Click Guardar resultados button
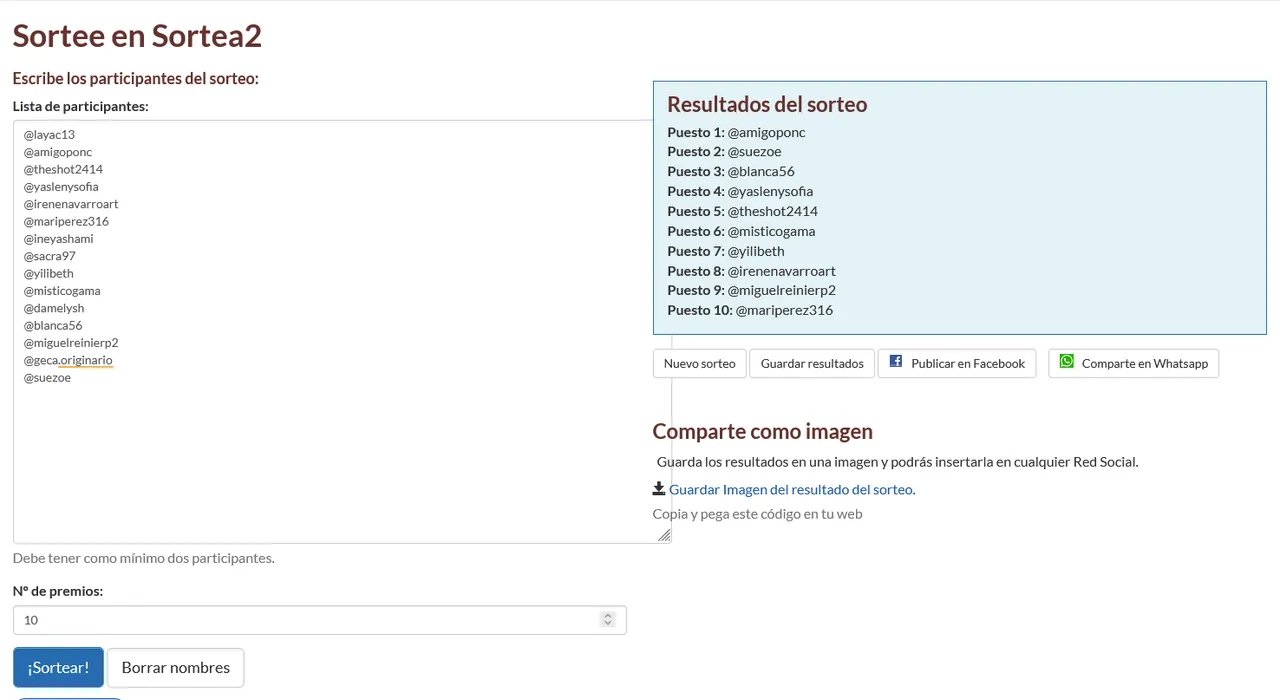The image size is (1280, 700). [x=812, y=363]
